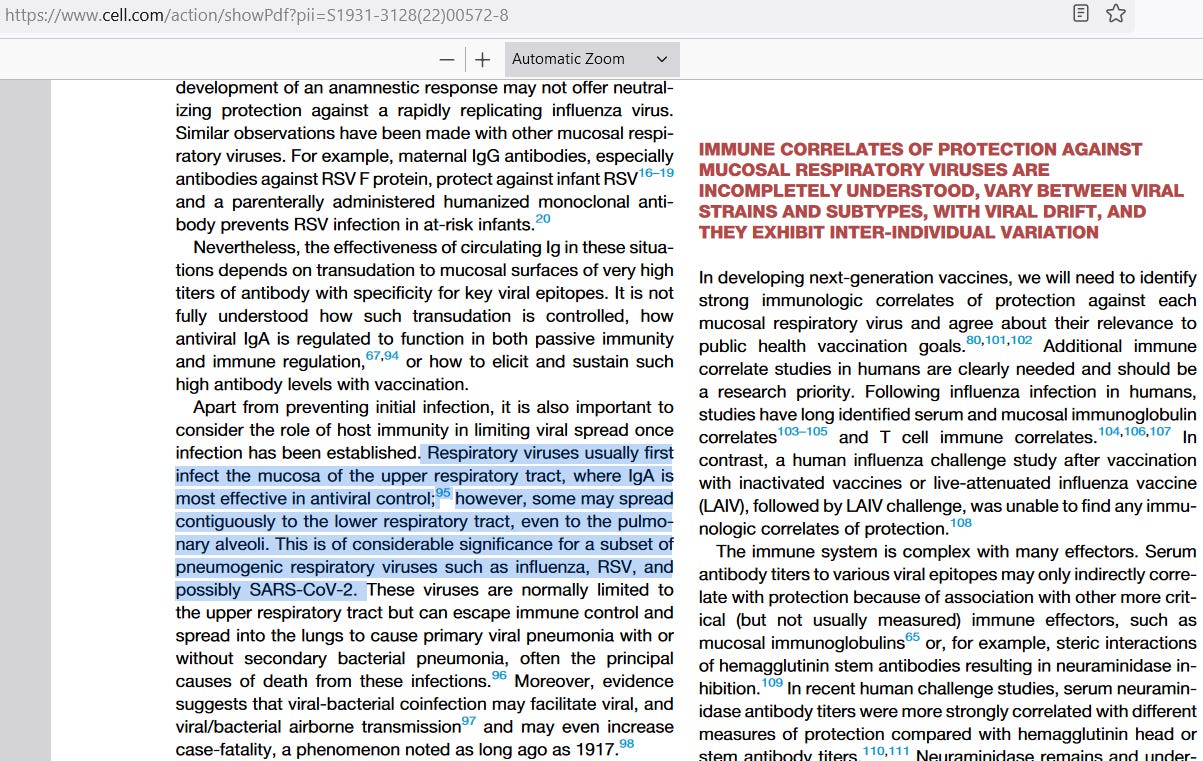This screenshot has height=761, width=1203.
Task: Click the line 'The immune system is complex'
Action: click(x=956, y=552)
